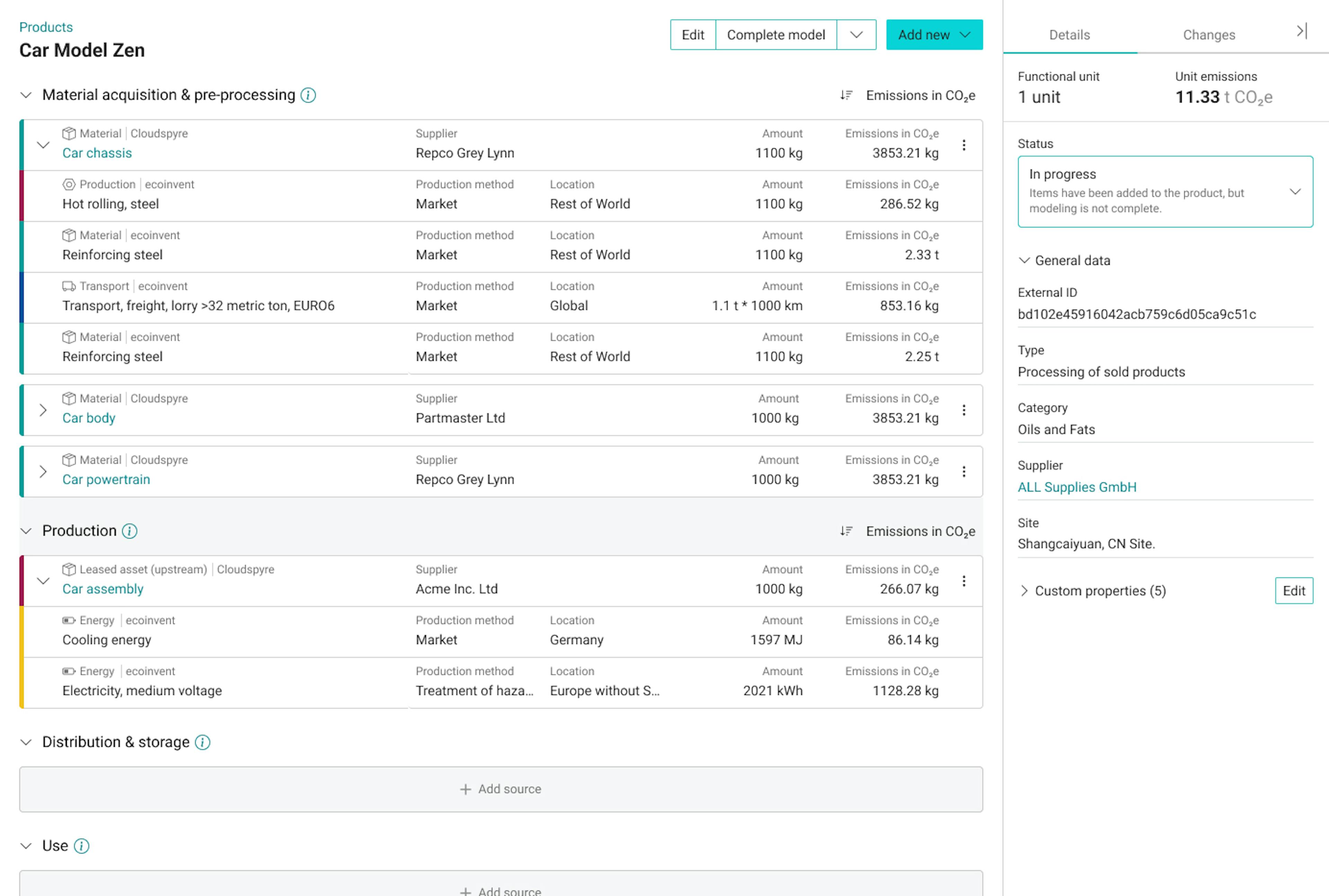Click info icon next to Production heading

coord(130,531)
